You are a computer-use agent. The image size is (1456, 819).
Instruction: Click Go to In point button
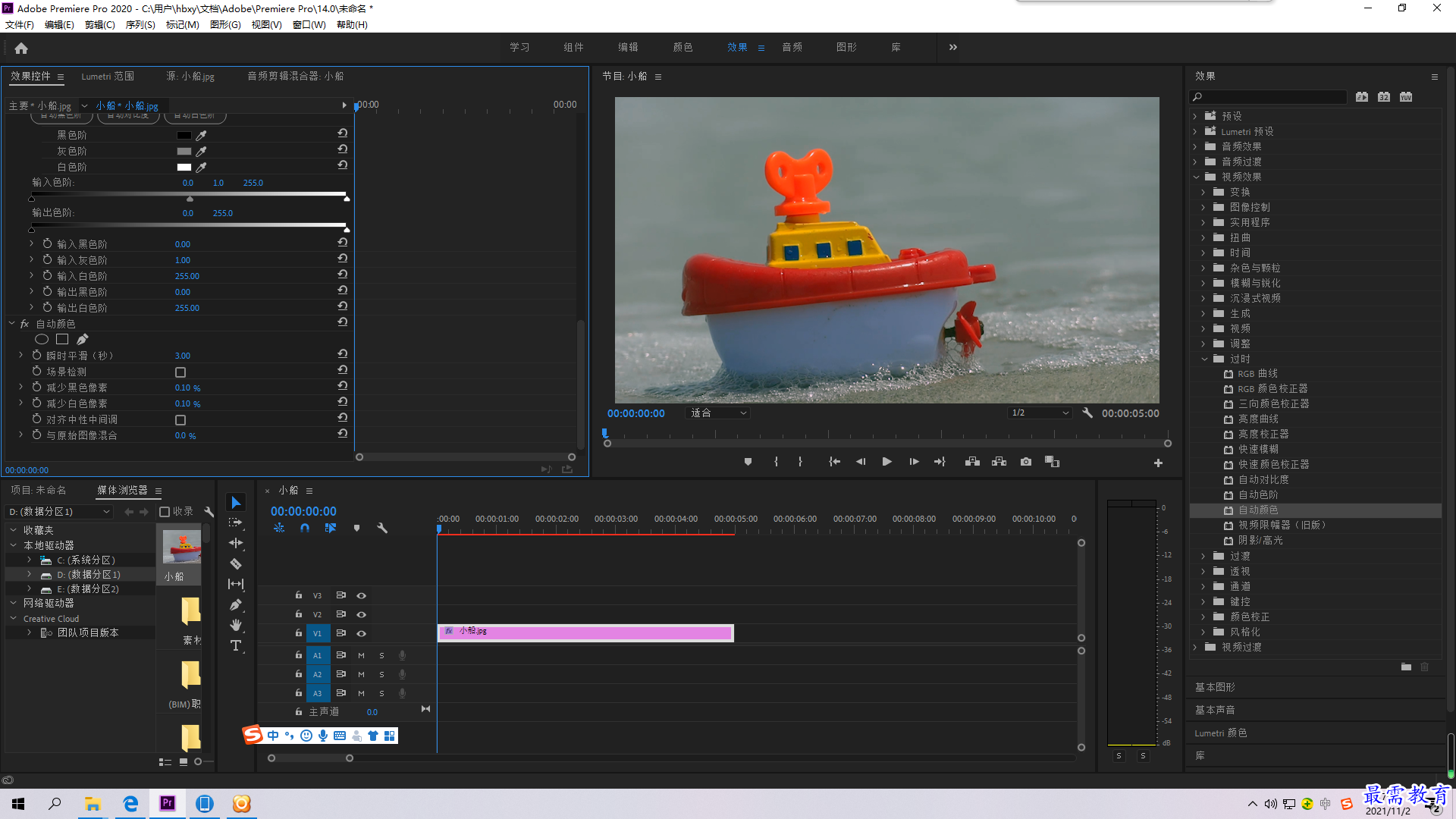[x=834, y=462]
